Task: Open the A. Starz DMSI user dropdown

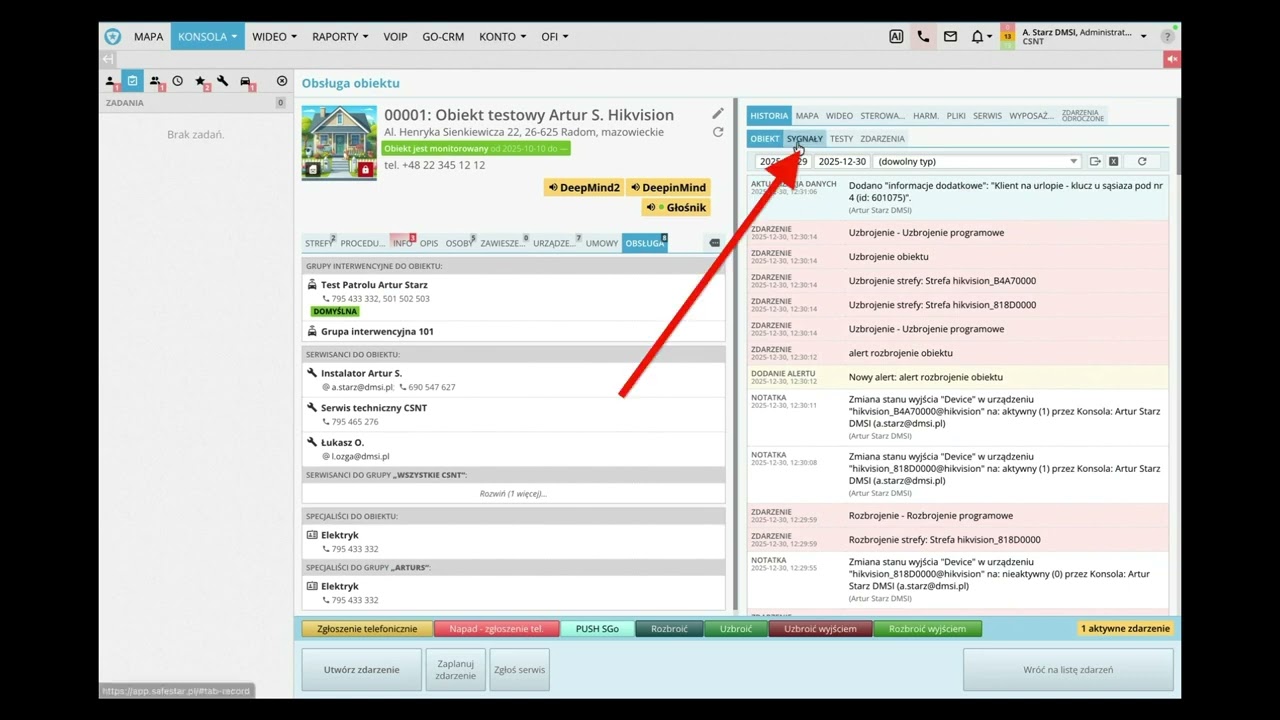Action: click(x=1084, y=36)
